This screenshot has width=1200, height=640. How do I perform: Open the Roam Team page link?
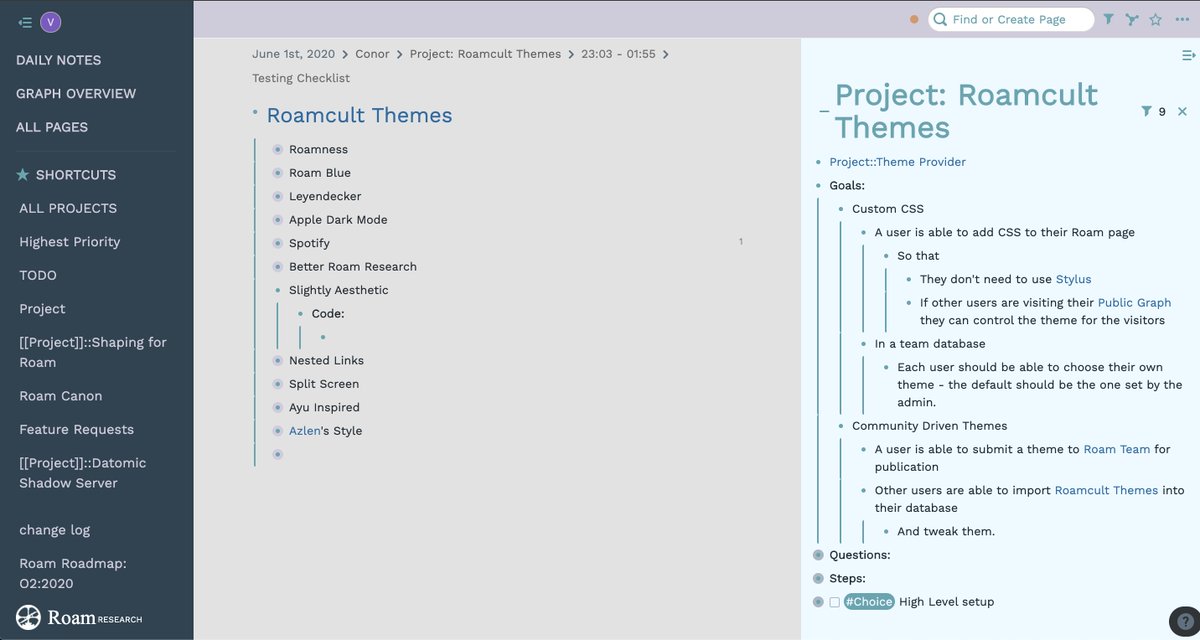(x=1117, y=449)
